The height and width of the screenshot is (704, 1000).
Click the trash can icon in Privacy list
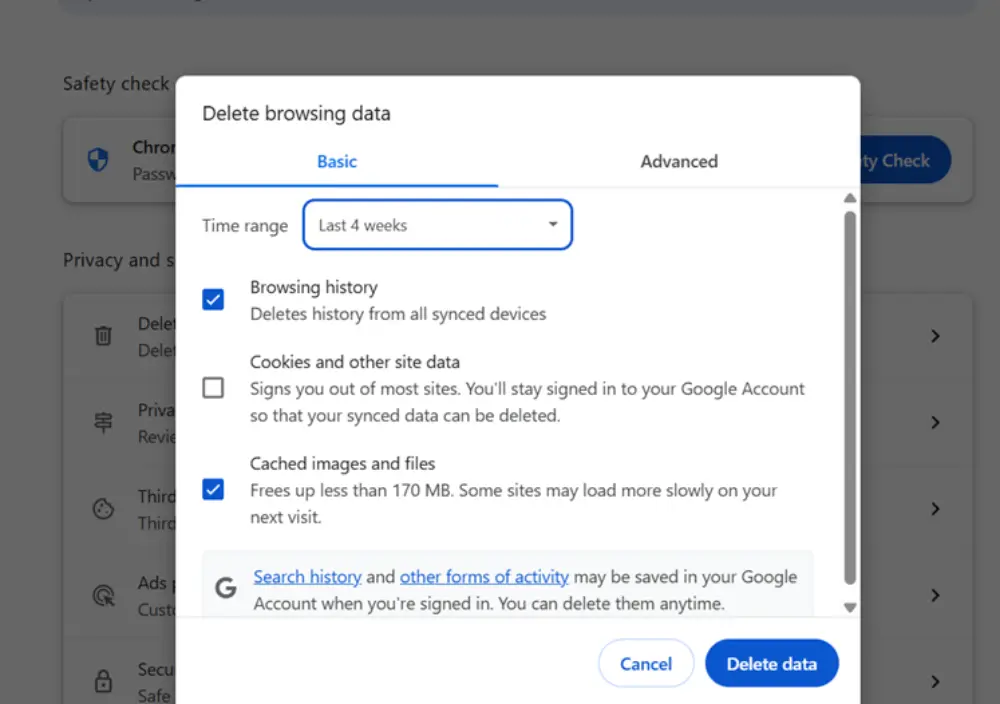point(103,336)
